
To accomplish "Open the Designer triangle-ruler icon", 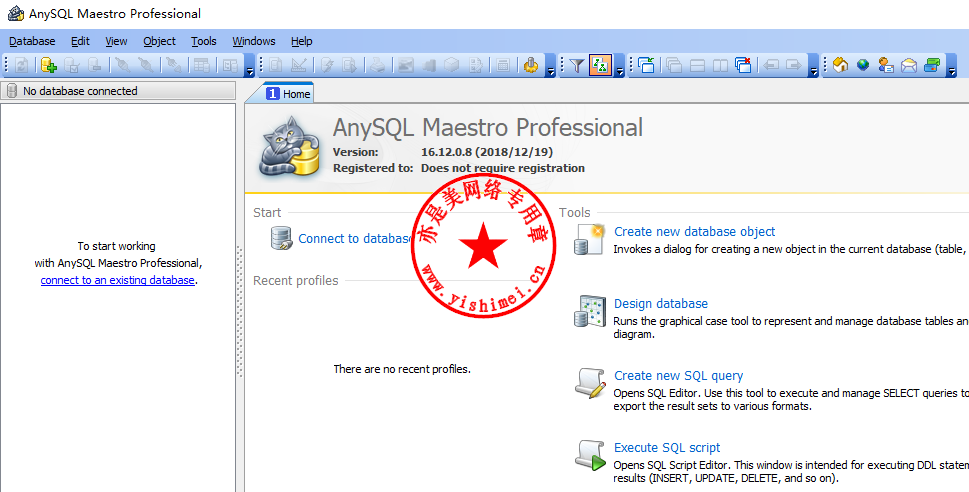I will point(298,65).
